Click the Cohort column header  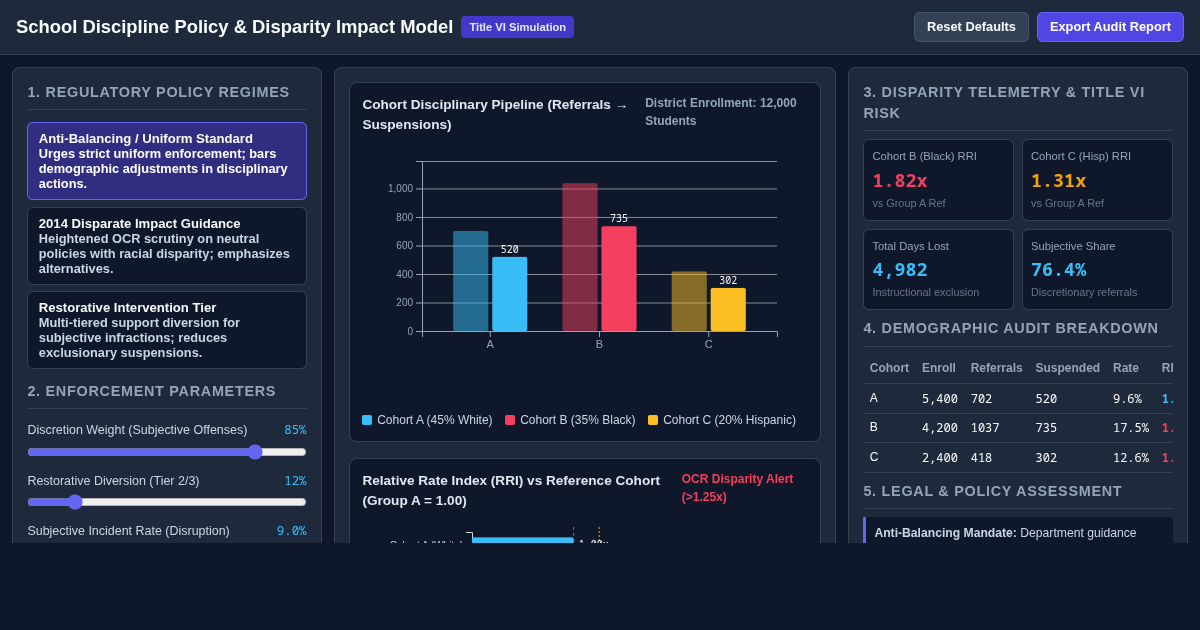(889, 368)
